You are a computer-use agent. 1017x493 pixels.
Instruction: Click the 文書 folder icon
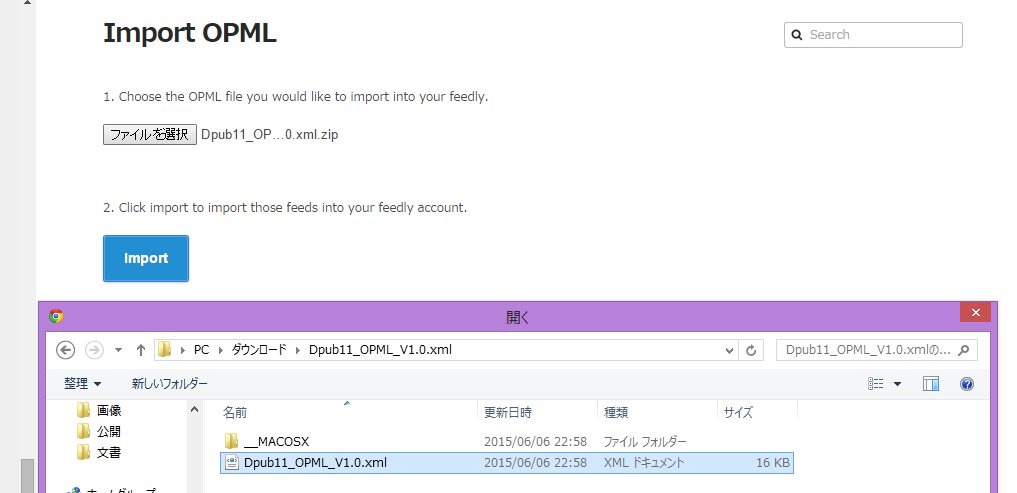(83, 452)
